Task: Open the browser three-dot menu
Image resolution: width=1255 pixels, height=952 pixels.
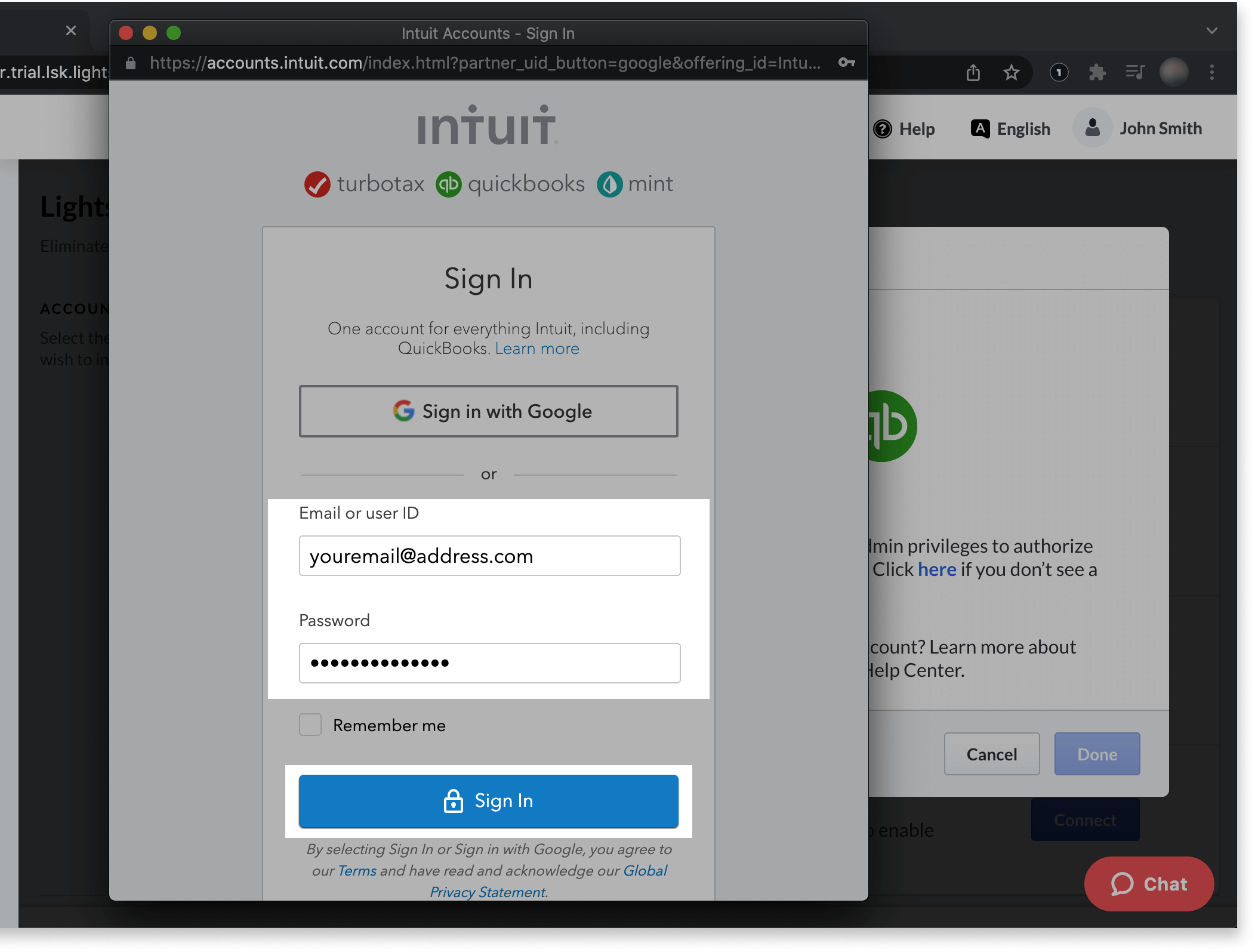Action: [1211, 73]
